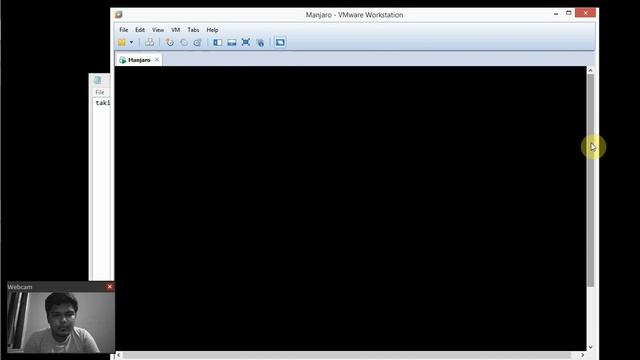Click the console view toolbar icon
Viewport: 640px width, 360px height.
[x=280, y=42]
